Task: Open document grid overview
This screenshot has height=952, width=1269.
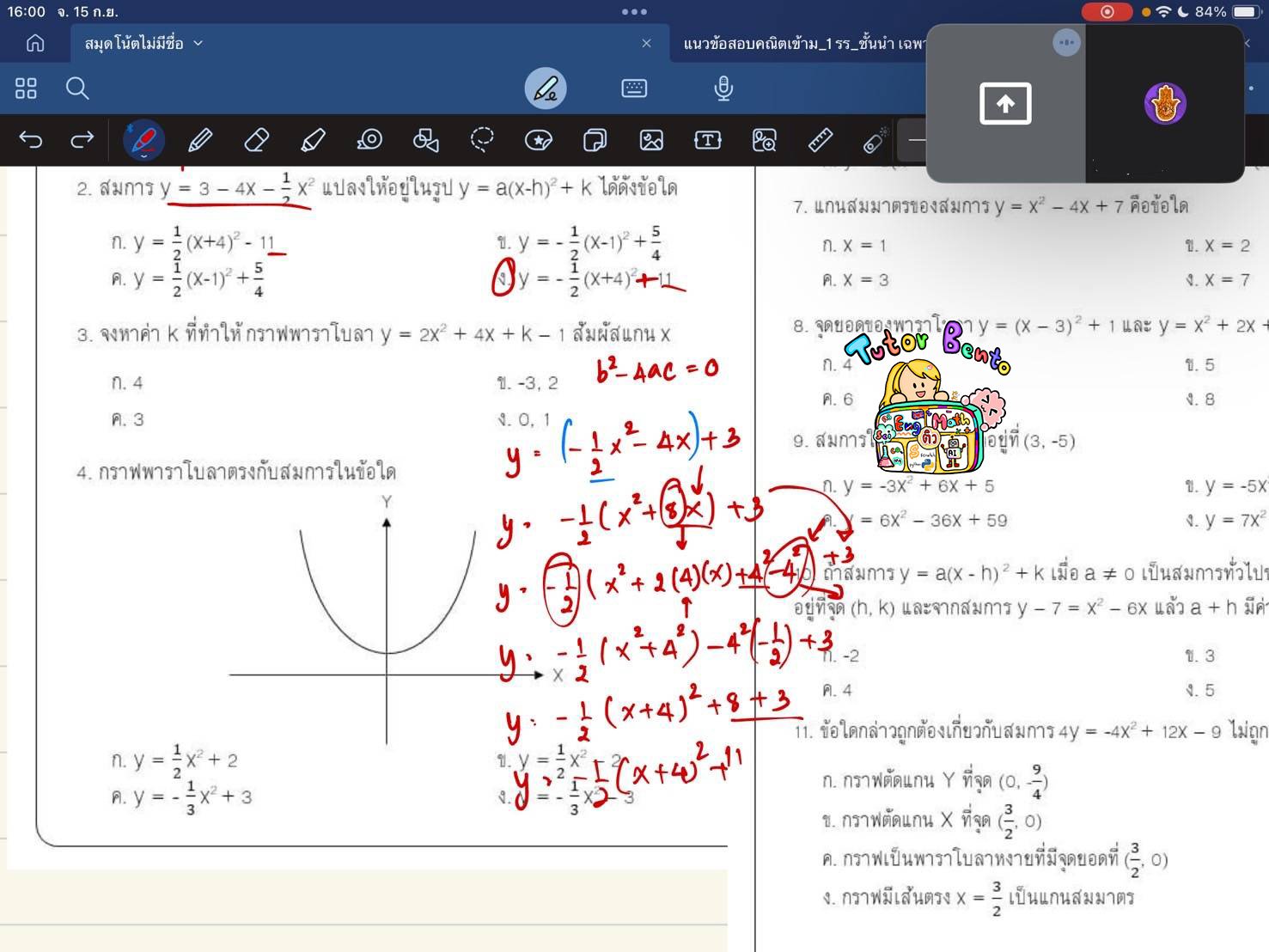Action: tap(26, 88)
